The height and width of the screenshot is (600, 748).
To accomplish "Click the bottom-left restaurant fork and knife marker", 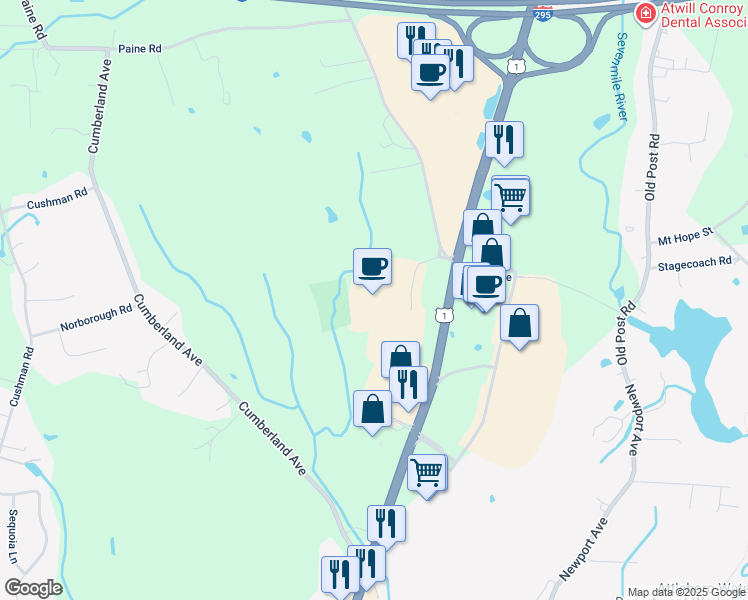I will pos(340,576).
